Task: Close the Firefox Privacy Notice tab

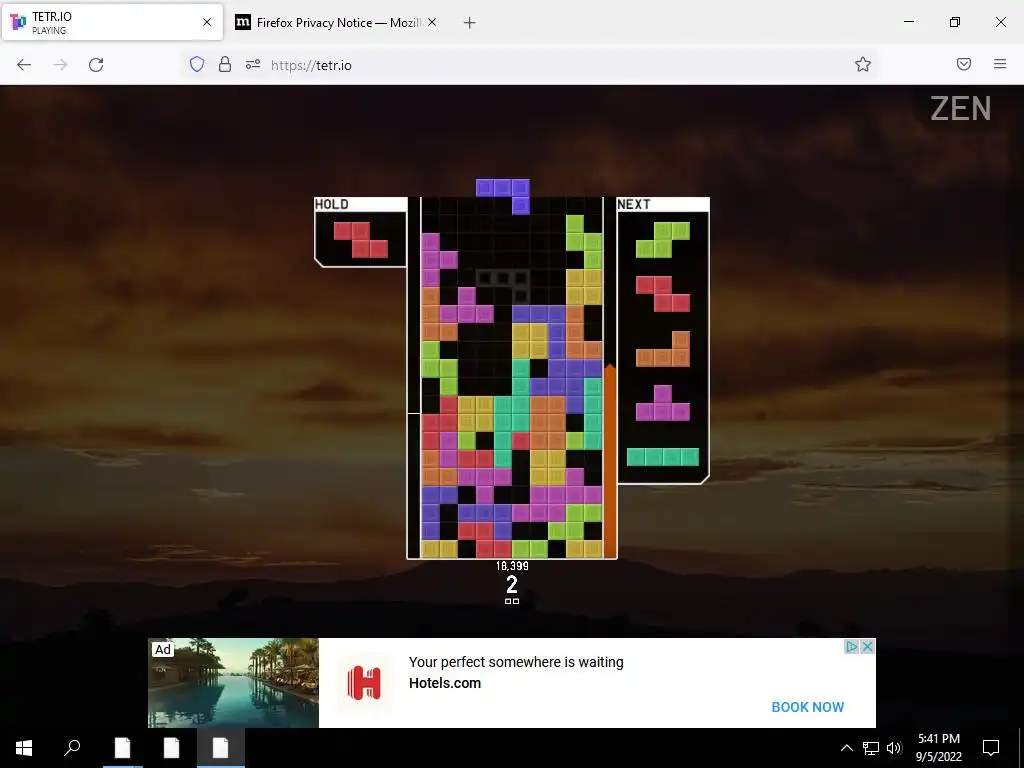Action: [x=432, y=22]
